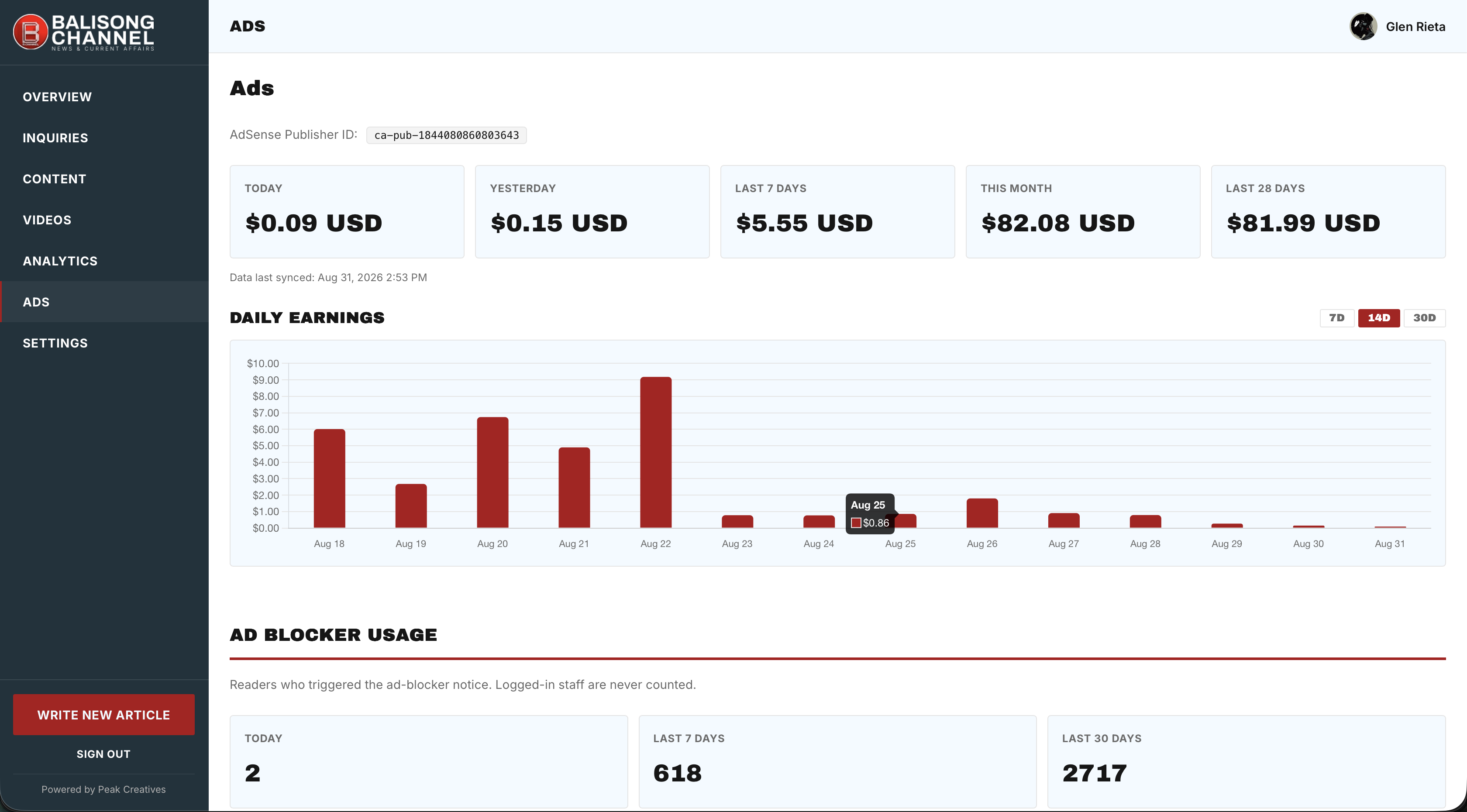
Task: Click the Aug 21 earnings bar
Action: coord(574,488)
